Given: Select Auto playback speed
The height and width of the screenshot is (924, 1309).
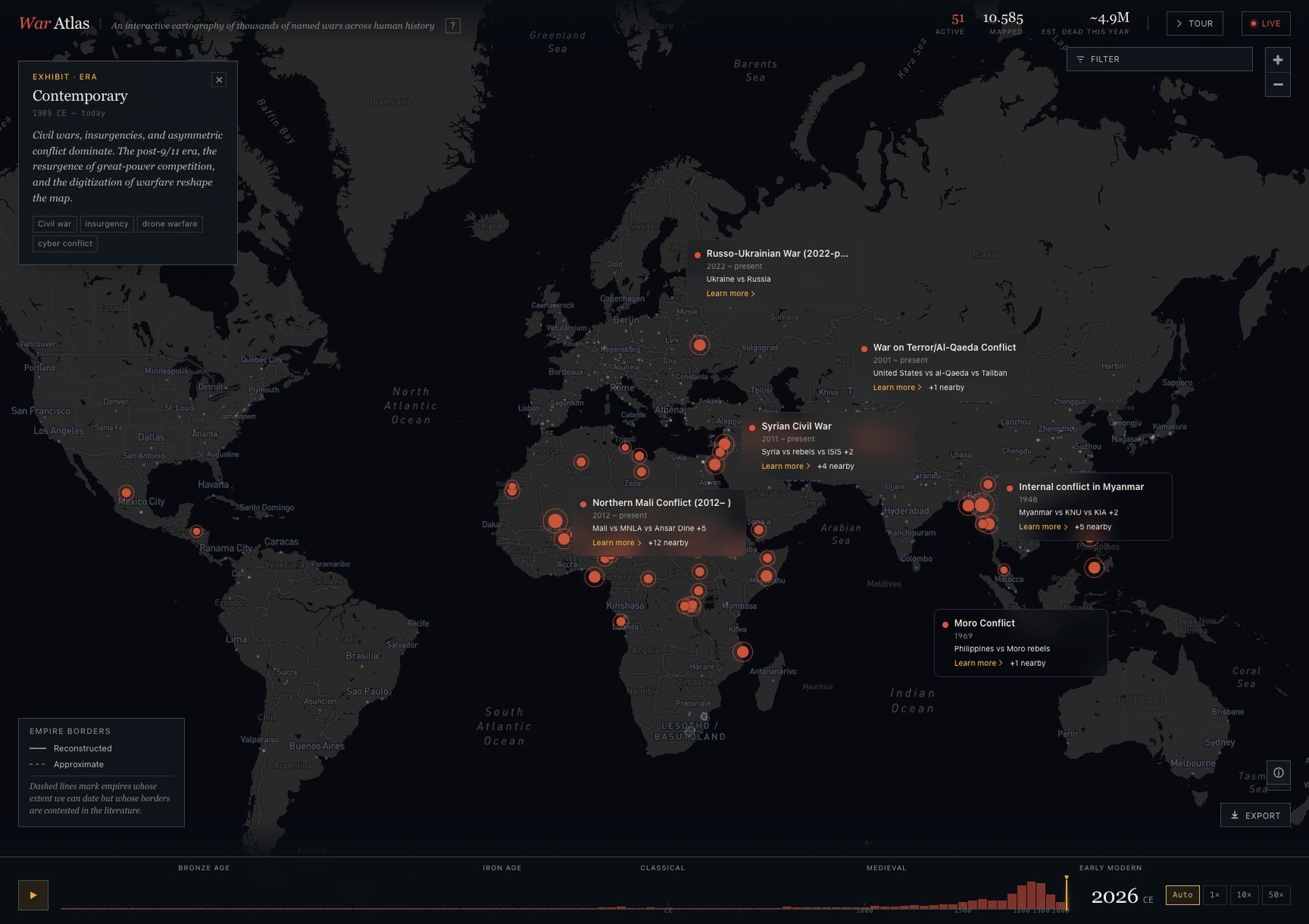Looking at the screenshot, I should pos(1182,895).
